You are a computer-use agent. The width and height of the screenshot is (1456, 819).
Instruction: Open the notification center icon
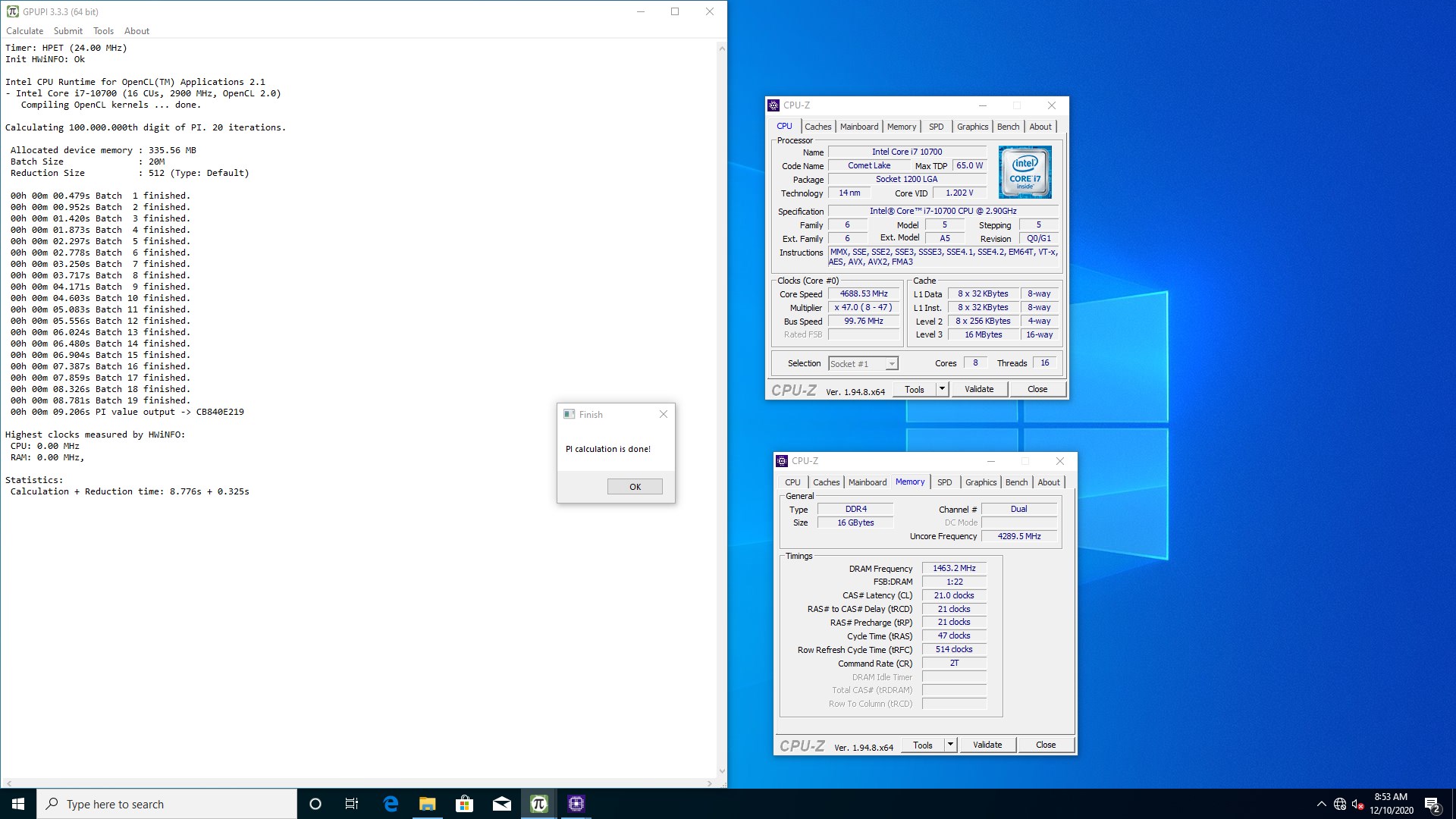pyautogui.click(x=1432, y=804)
